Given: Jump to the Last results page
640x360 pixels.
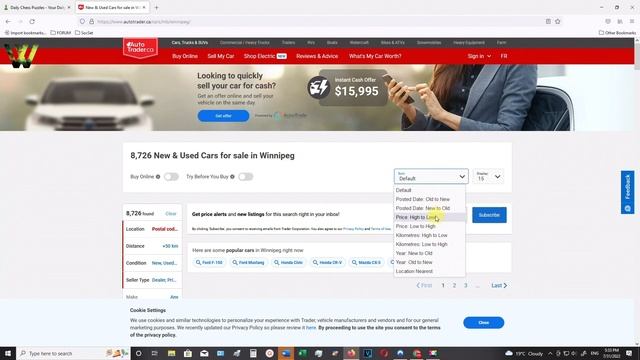Looking at the screenshot, I should (499, 285).
